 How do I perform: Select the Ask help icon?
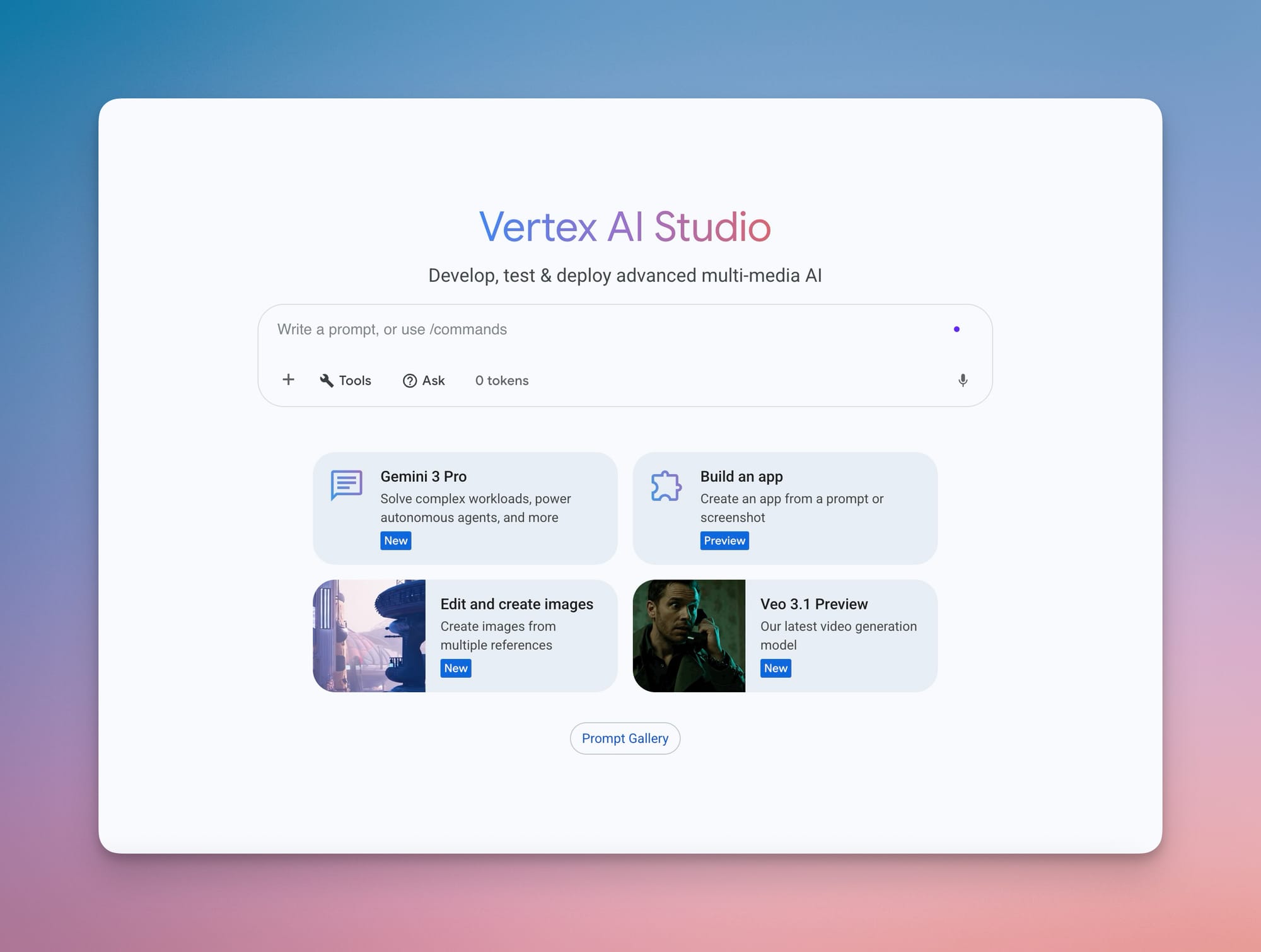tap(410, 380)
